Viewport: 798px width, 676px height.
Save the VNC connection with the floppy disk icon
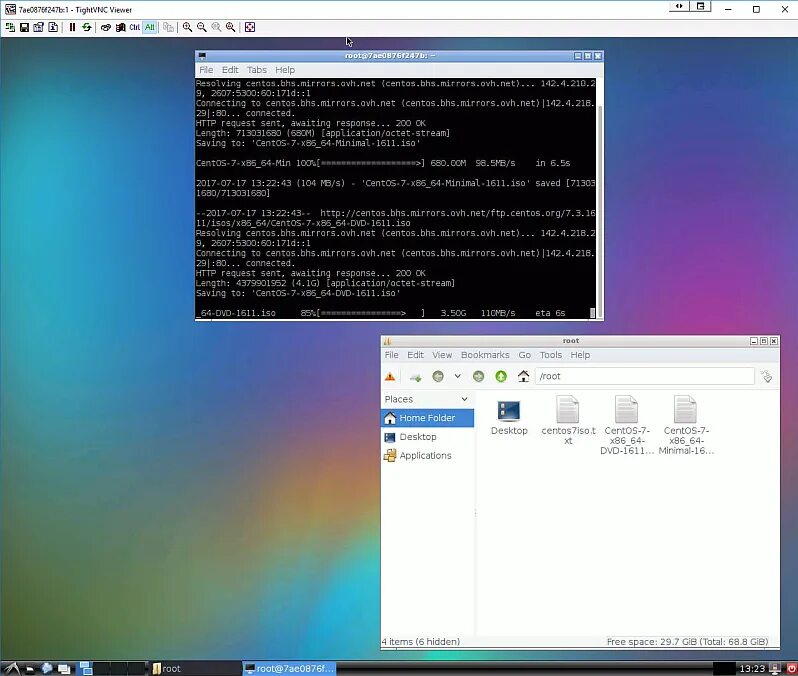point(24,27)
